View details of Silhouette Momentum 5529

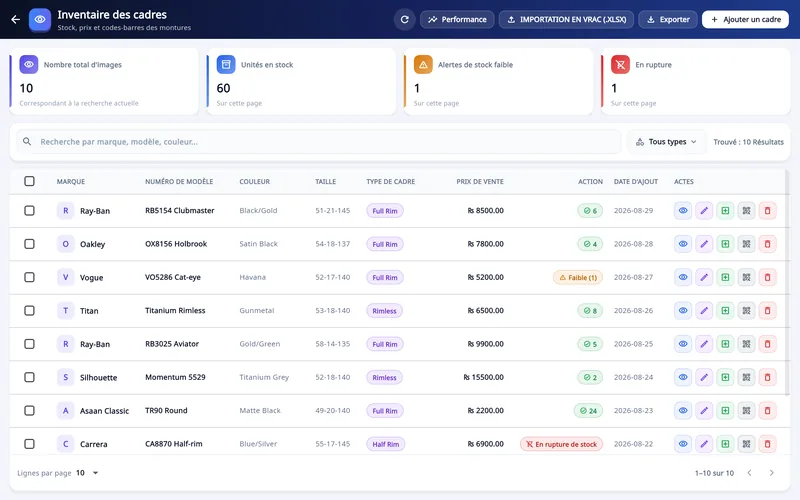tap(683, 377)
